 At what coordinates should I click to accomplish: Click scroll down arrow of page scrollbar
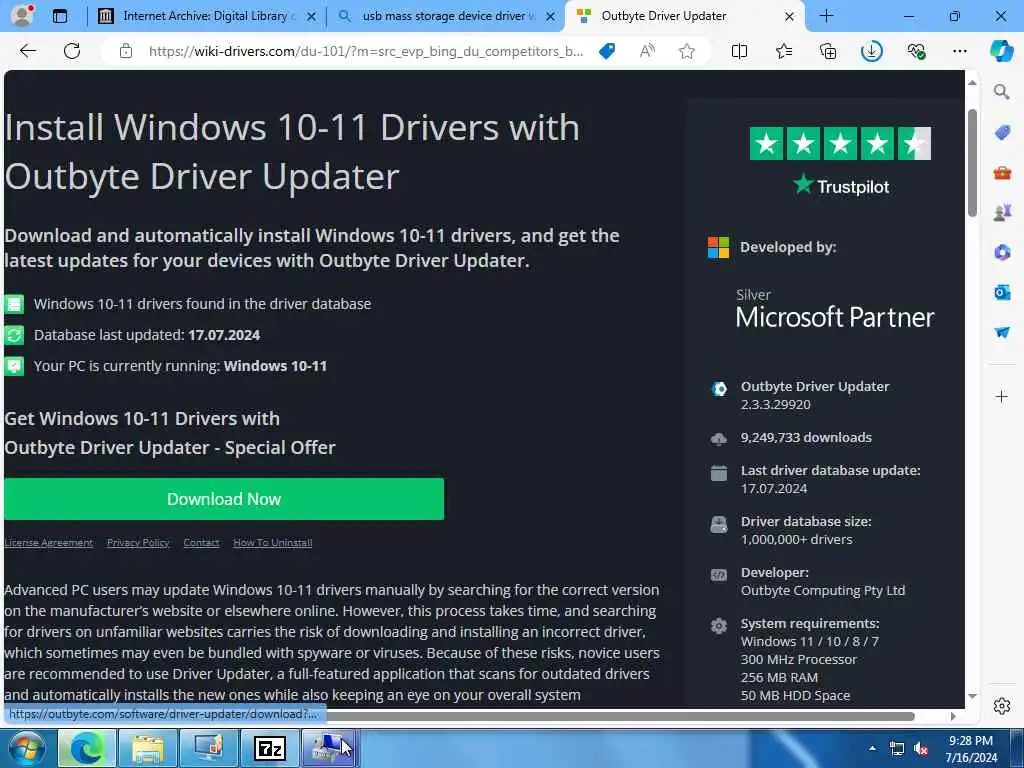point(972,696)
